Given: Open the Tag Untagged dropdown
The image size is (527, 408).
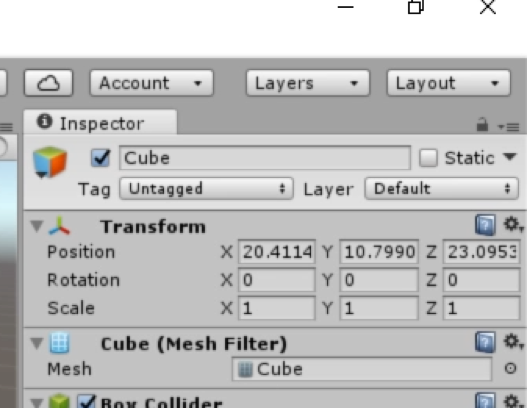Looking at the screenshot, I should (x=206, y=189).
